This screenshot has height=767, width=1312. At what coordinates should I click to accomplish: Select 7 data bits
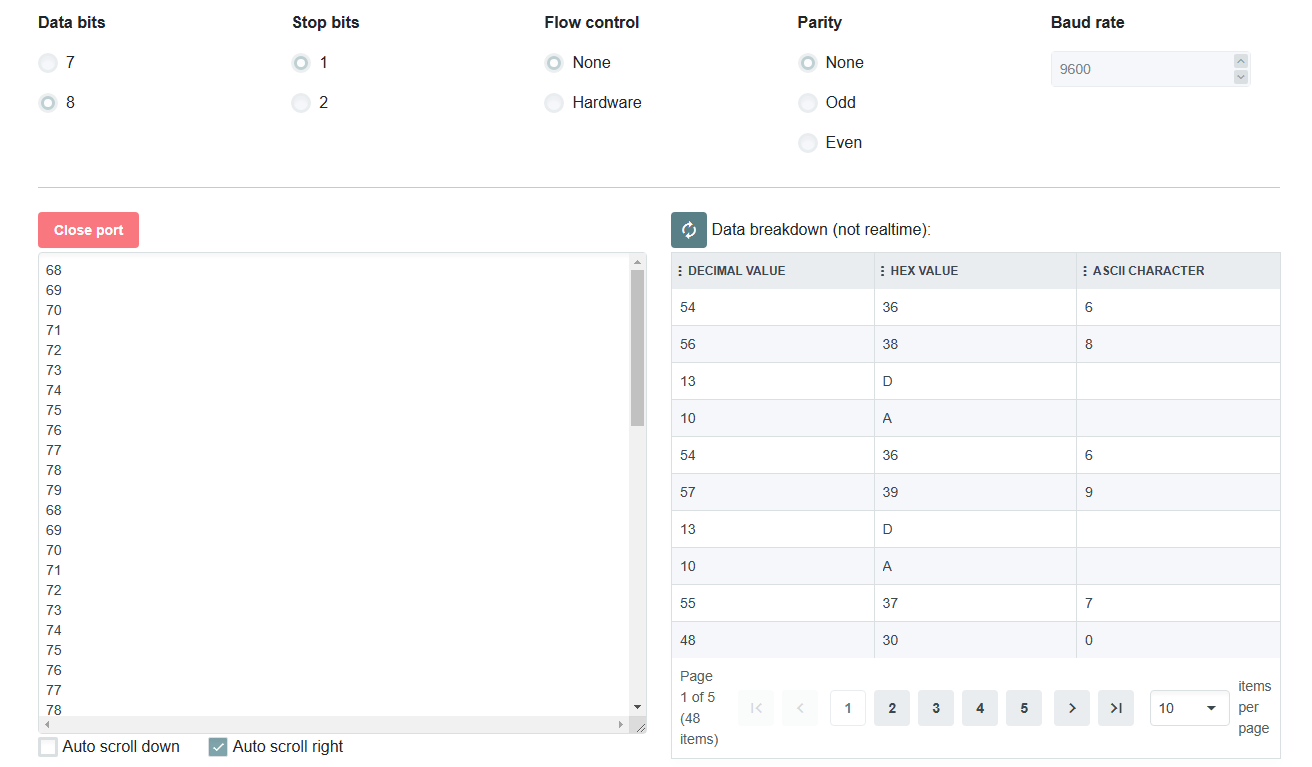[x=48, y=63]
